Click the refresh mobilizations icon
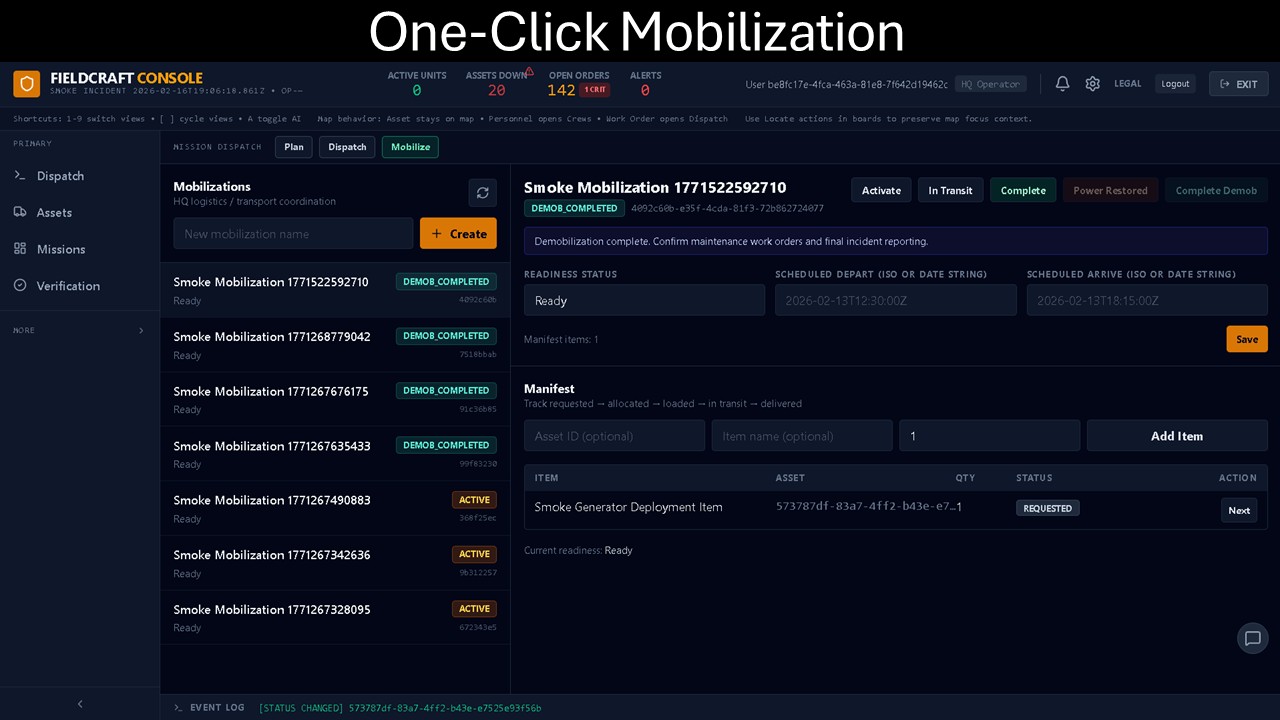 point(482,193)
